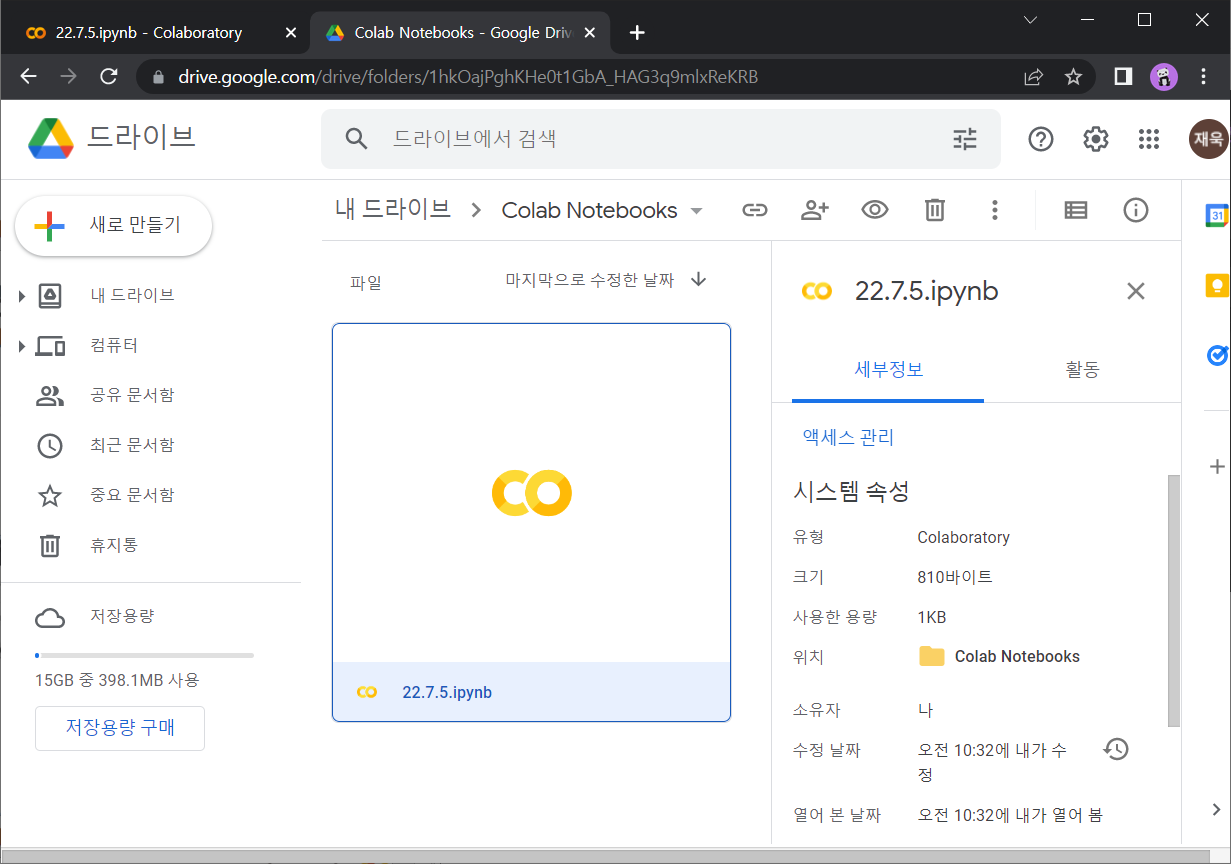Viewport: 1231px width, 864px height.
Task: Open the Chrome profile avatar icon
Action: [x=1163, y=77]
